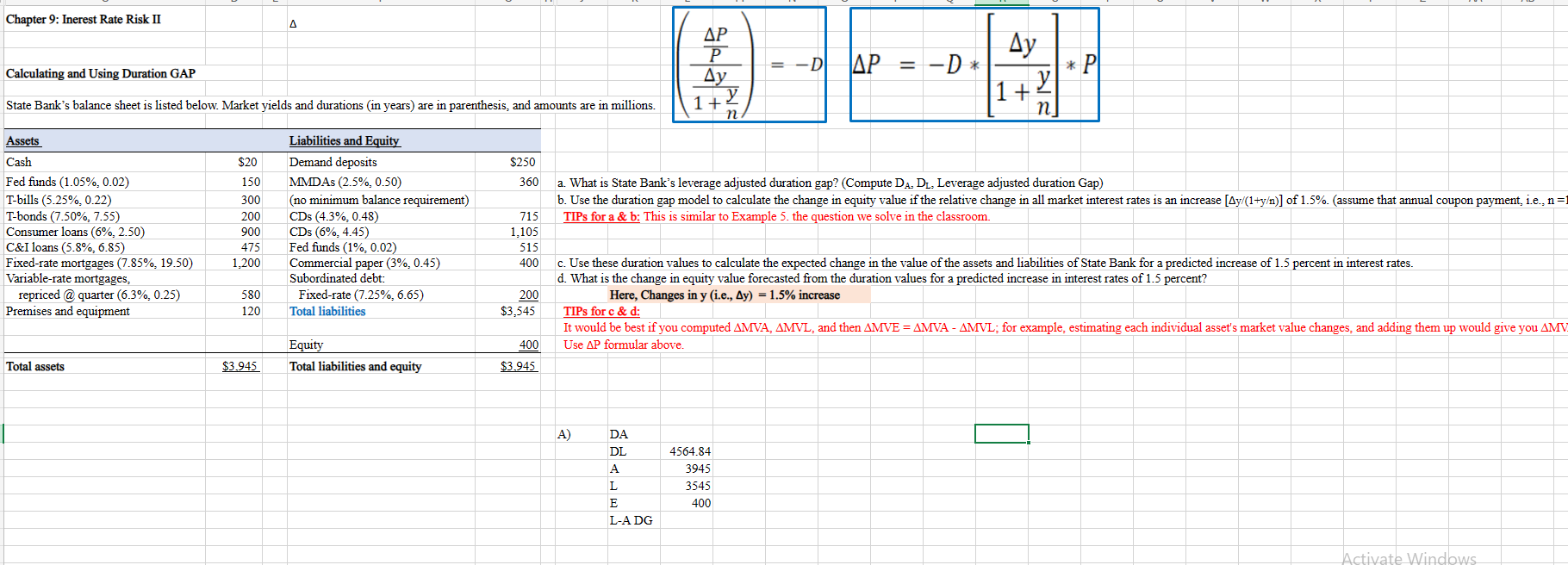
Task: Click the 'Premises and equipment' cell
Action: pyautogui.click(x=68, y=311)
